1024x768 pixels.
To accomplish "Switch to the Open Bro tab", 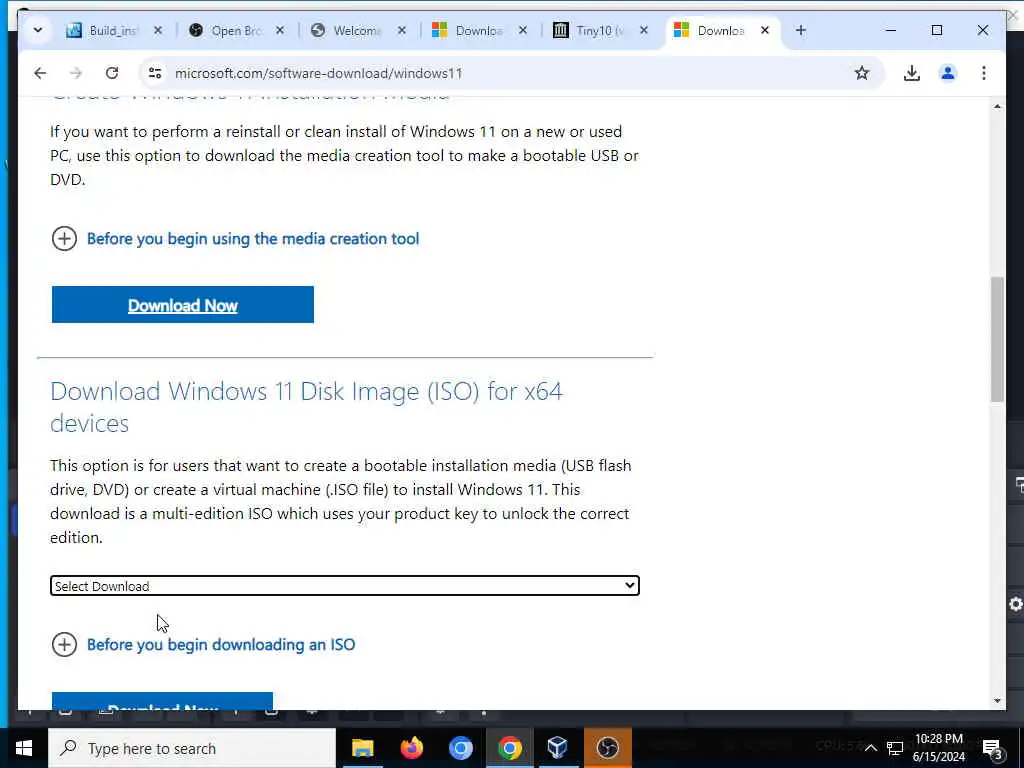I will click(x=227, y=31).
